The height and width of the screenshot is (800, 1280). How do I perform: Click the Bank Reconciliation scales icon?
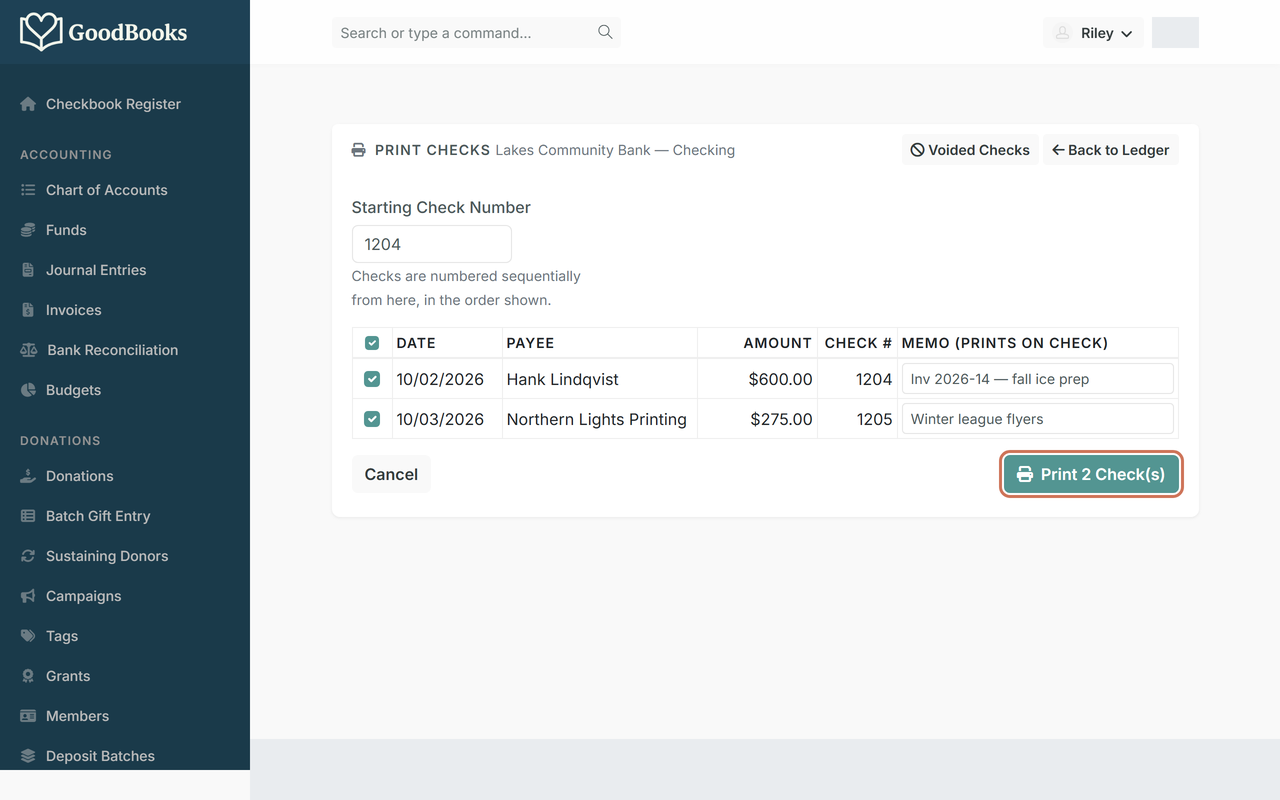click(x=29, y=350)
